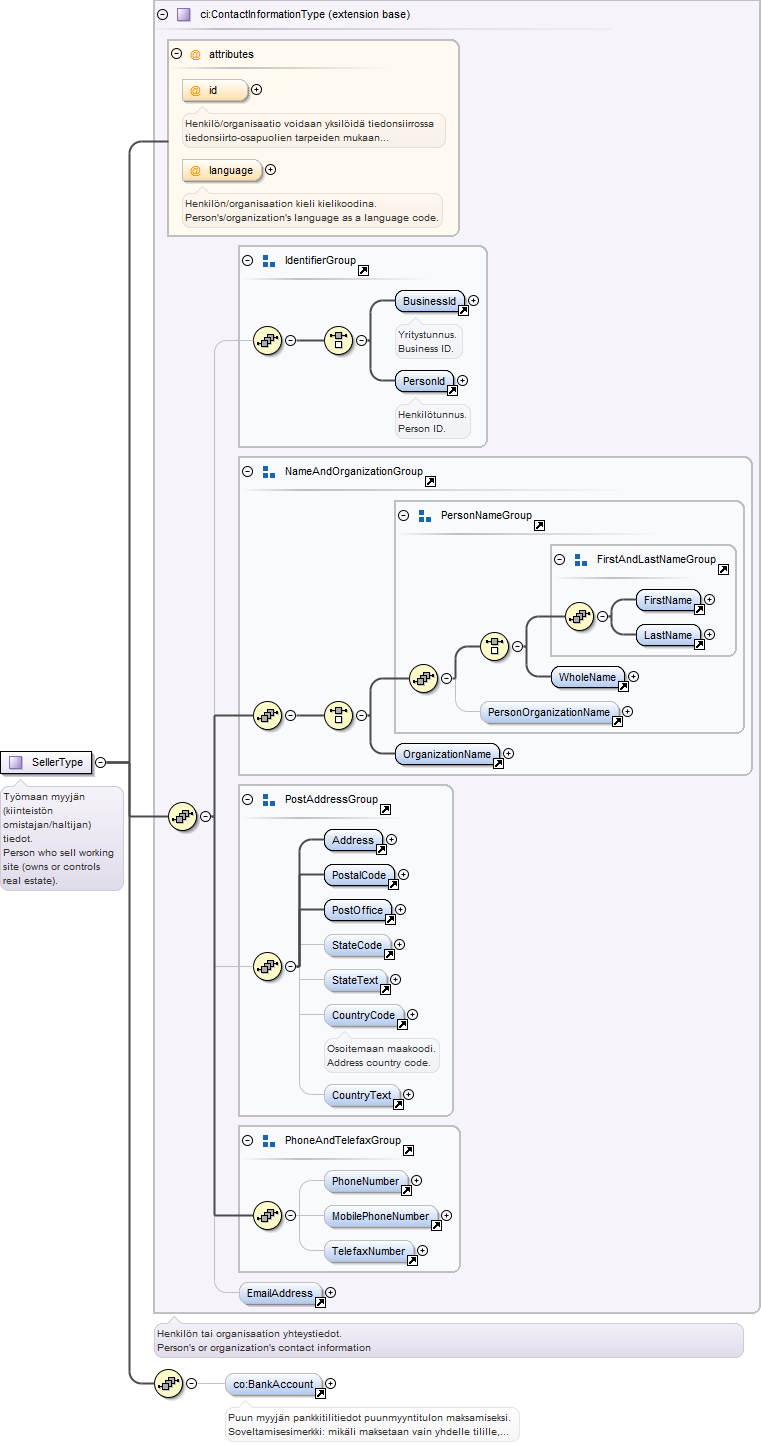Expand the OrganizationName element
Viewport: 762px width, 1445px height.
click(x=508, y=754)
